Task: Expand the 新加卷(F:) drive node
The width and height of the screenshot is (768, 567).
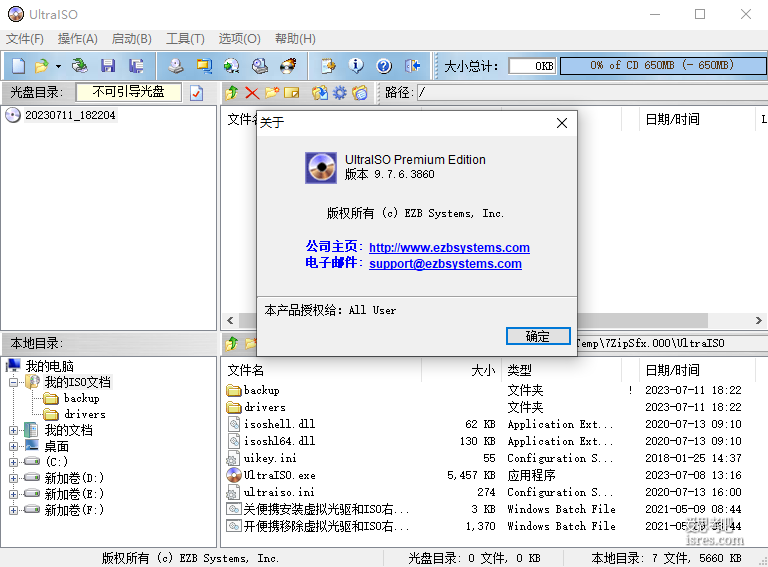Action: pos(13,510)
